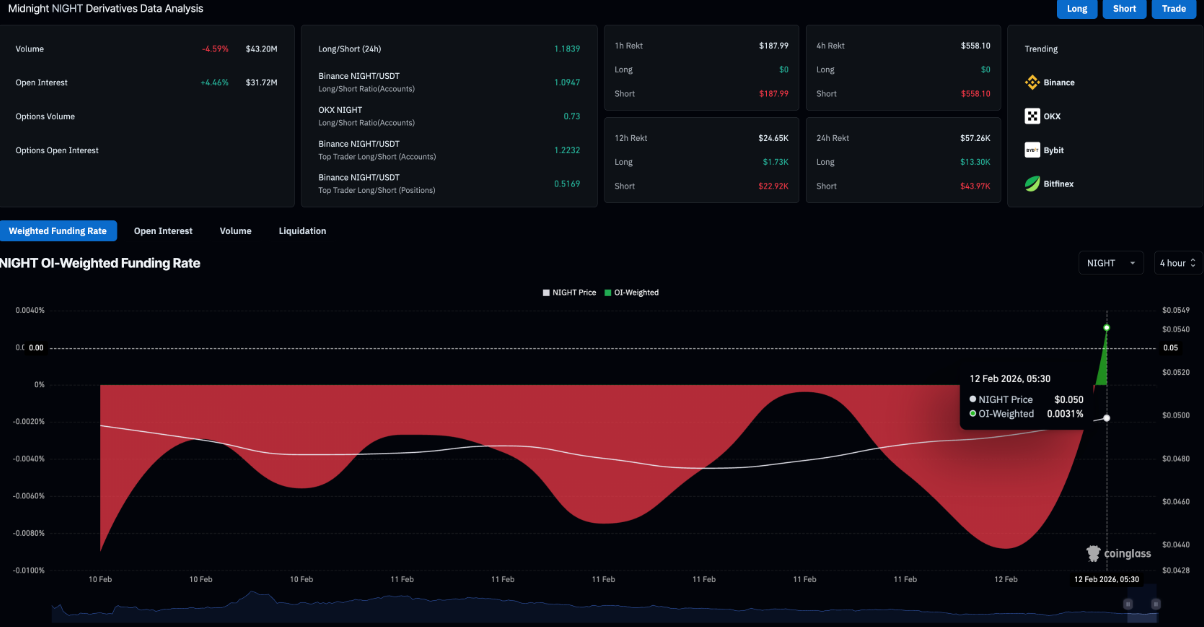Open the 4 hour interval selector
The image size is (1204, 627).
(x=1176, y=262)
